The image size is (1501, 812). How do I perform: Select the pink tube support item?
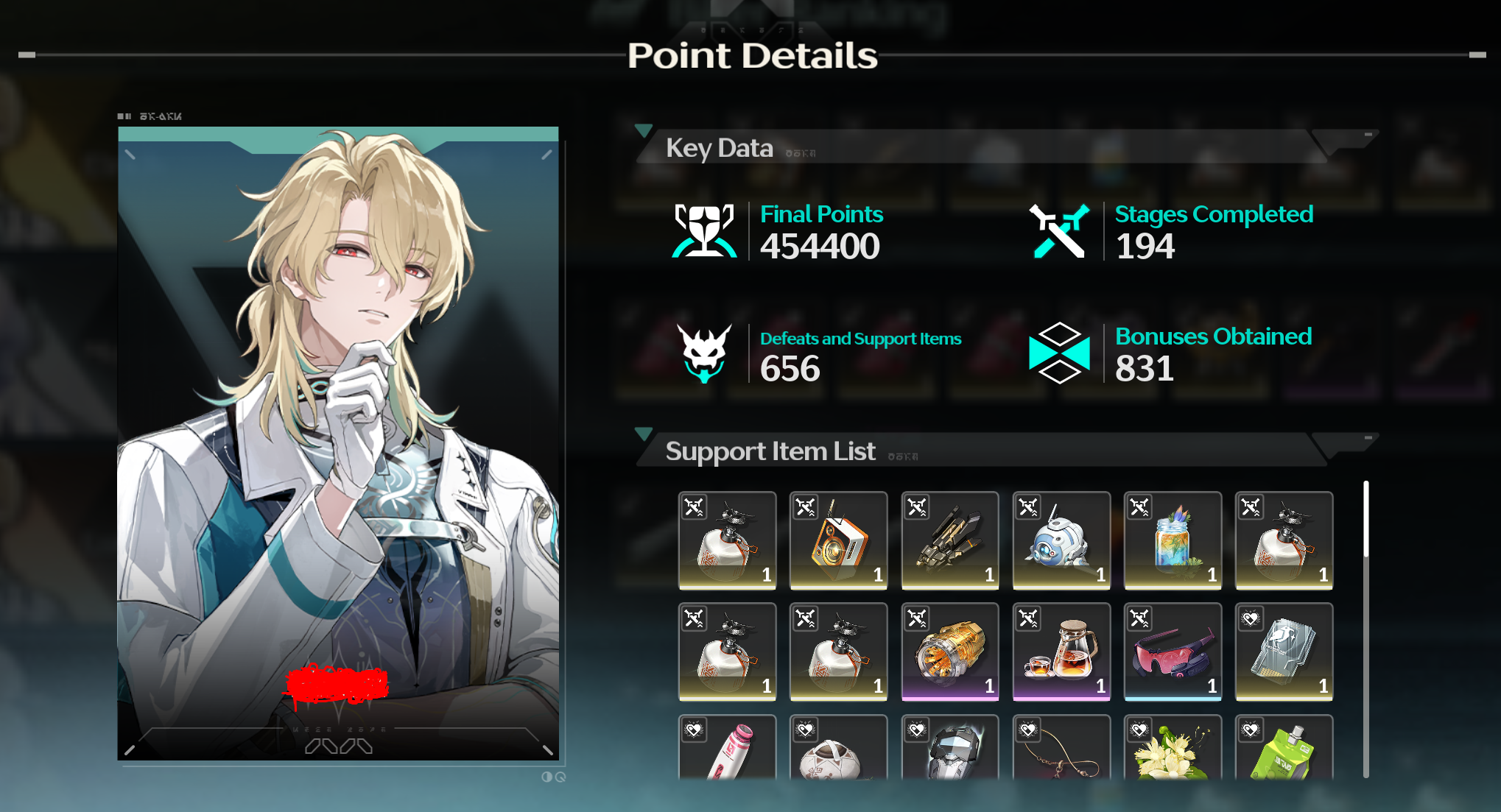pyautogui.click(x=727, y=746)
